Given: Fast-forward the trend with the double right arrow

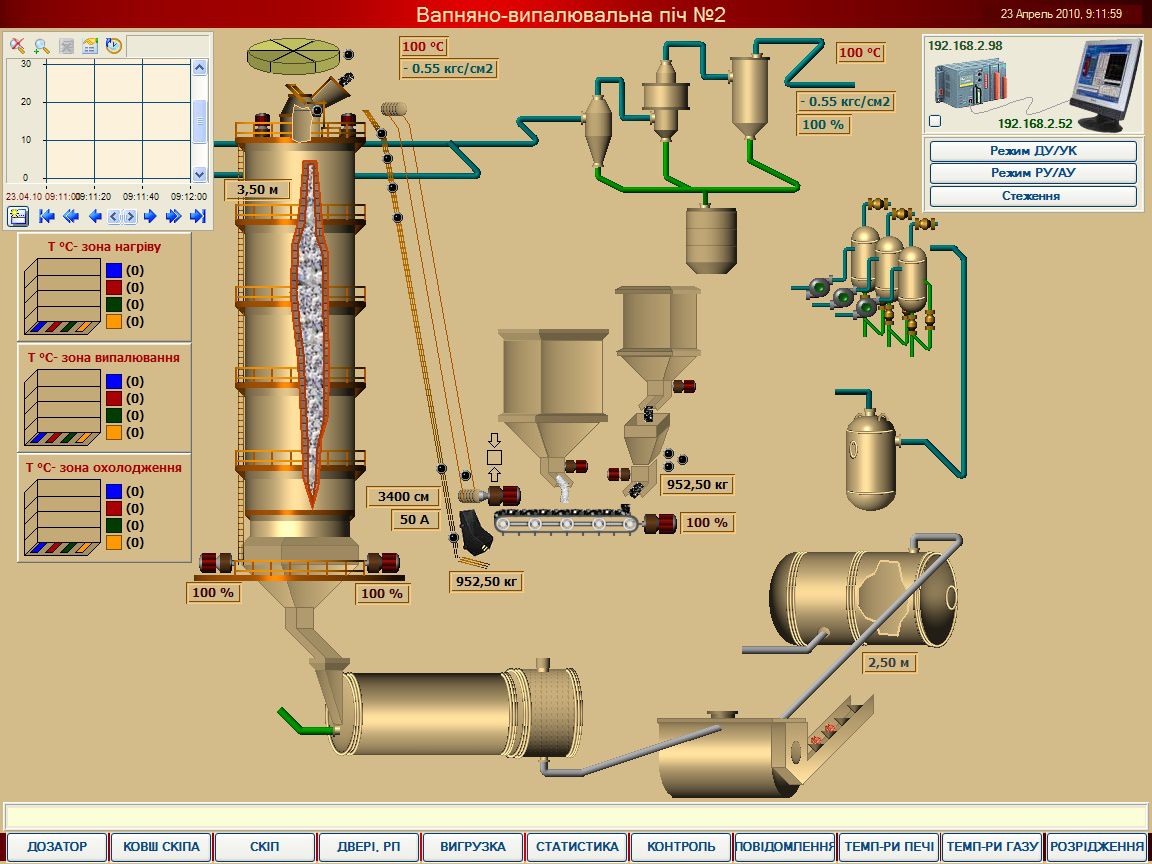Looking at the screenshot, I should (172, 215).
